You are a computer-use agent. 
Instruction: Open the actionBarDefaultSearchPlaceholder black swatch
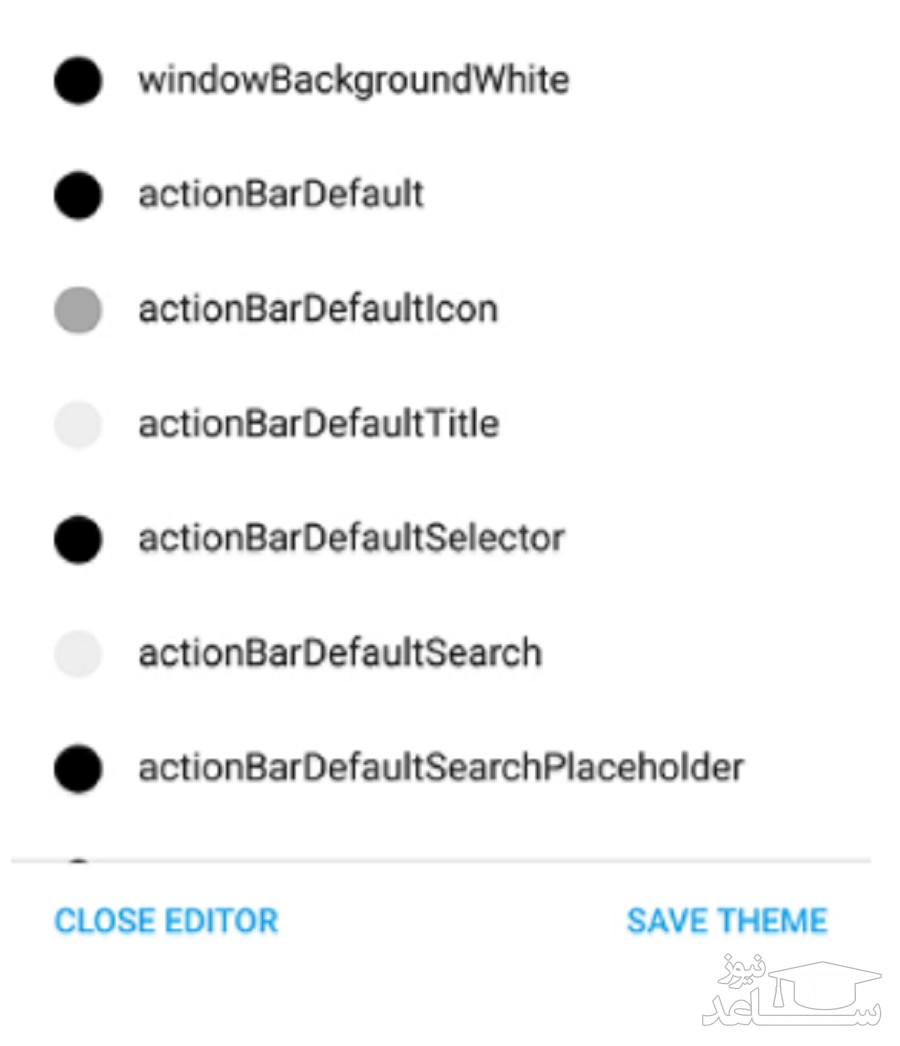[78, 769]
